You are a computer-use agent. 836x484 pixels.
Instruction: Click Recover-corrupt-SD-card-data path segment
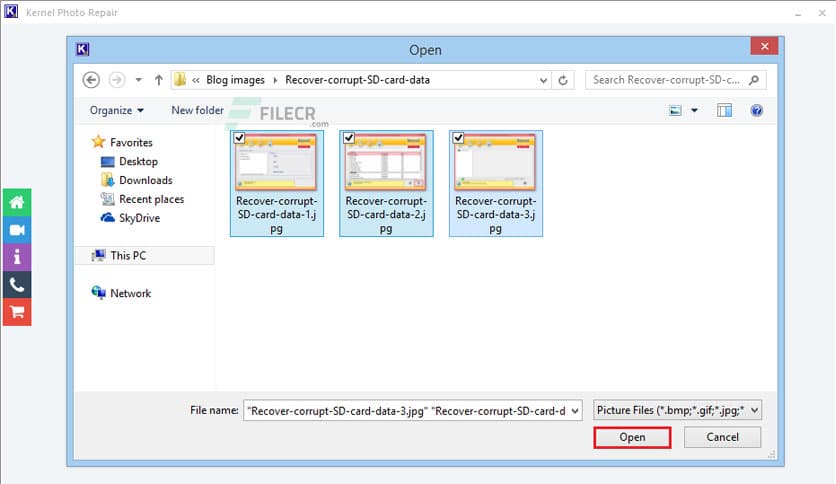(x=357, y=80)
